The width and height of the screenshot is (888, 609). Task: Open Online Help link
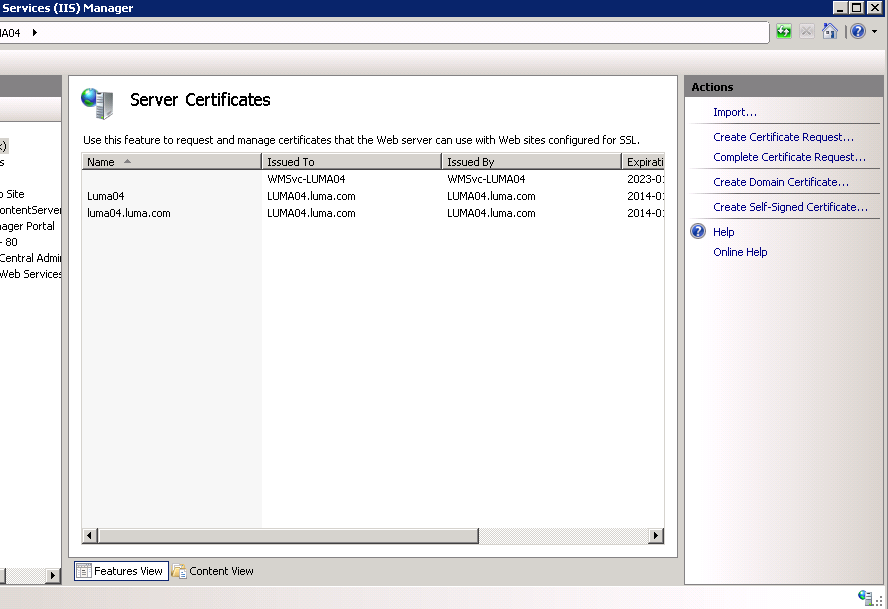[740, 252]
